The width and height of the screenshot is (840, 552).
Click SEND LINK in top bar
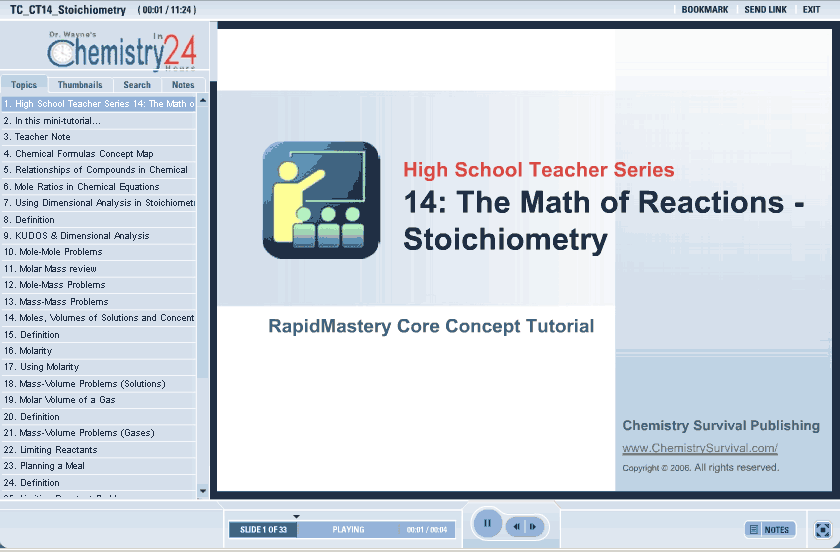(765, 9)
